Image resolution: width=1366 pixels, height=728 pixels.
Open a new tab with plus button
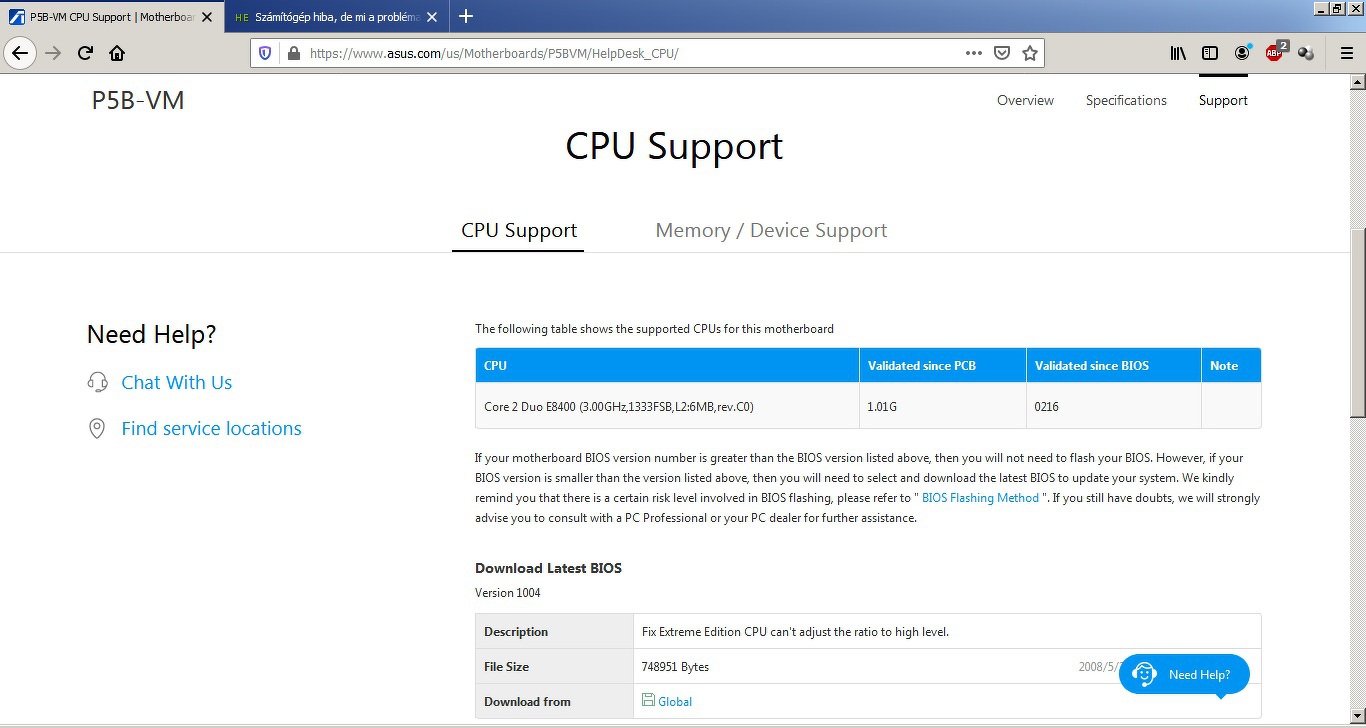click(x=465, y=16)
